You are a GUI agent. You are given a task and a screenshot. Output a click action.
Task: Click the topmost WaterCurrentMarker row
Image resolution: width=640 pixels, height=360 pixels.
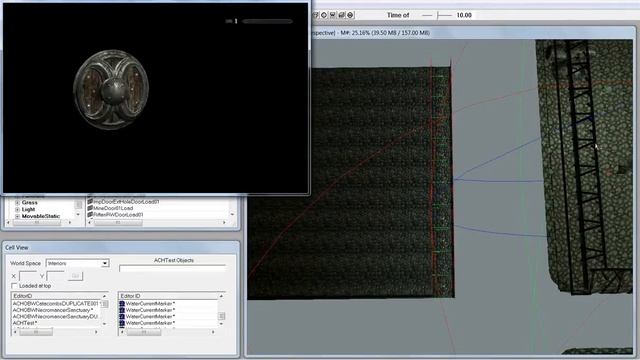tap(151, 304)
